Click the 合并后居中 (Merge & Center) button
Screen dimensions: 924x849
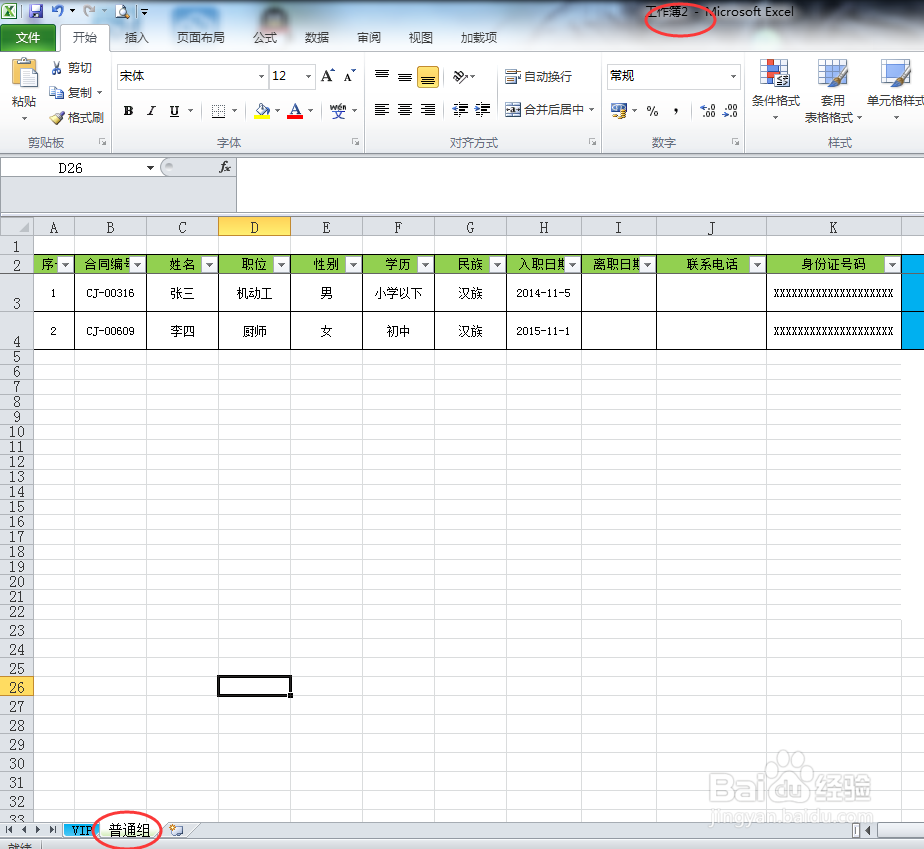point(544,110)
